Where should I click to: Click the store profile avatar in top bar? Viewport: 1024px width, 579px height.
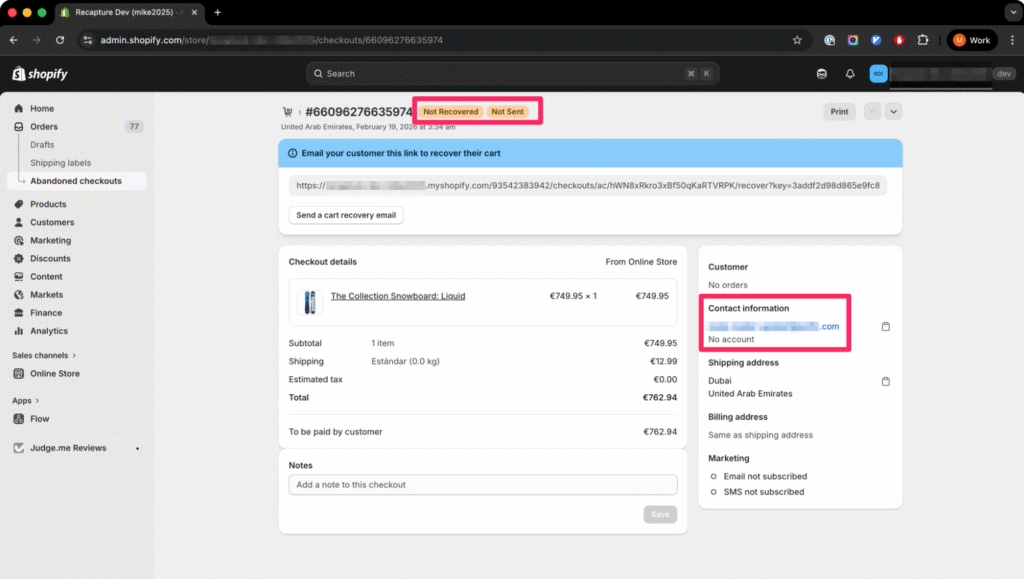coord(878,73)
